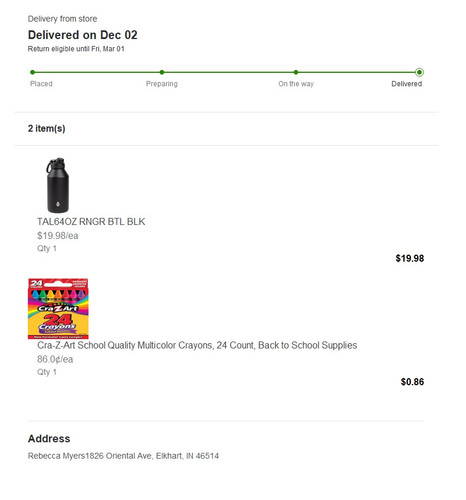Select the Placed status label
This screenshot has width=466, height=500.
(41, 84)
